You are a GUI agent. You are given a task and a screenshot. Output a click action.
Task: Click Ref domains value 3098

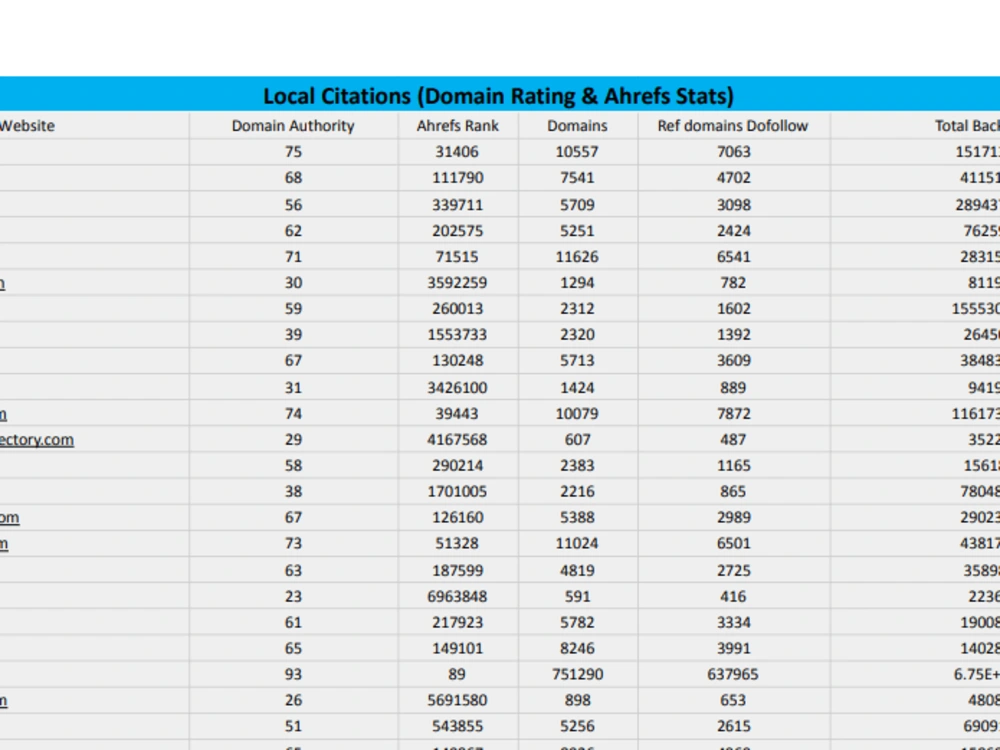(733, 205)
